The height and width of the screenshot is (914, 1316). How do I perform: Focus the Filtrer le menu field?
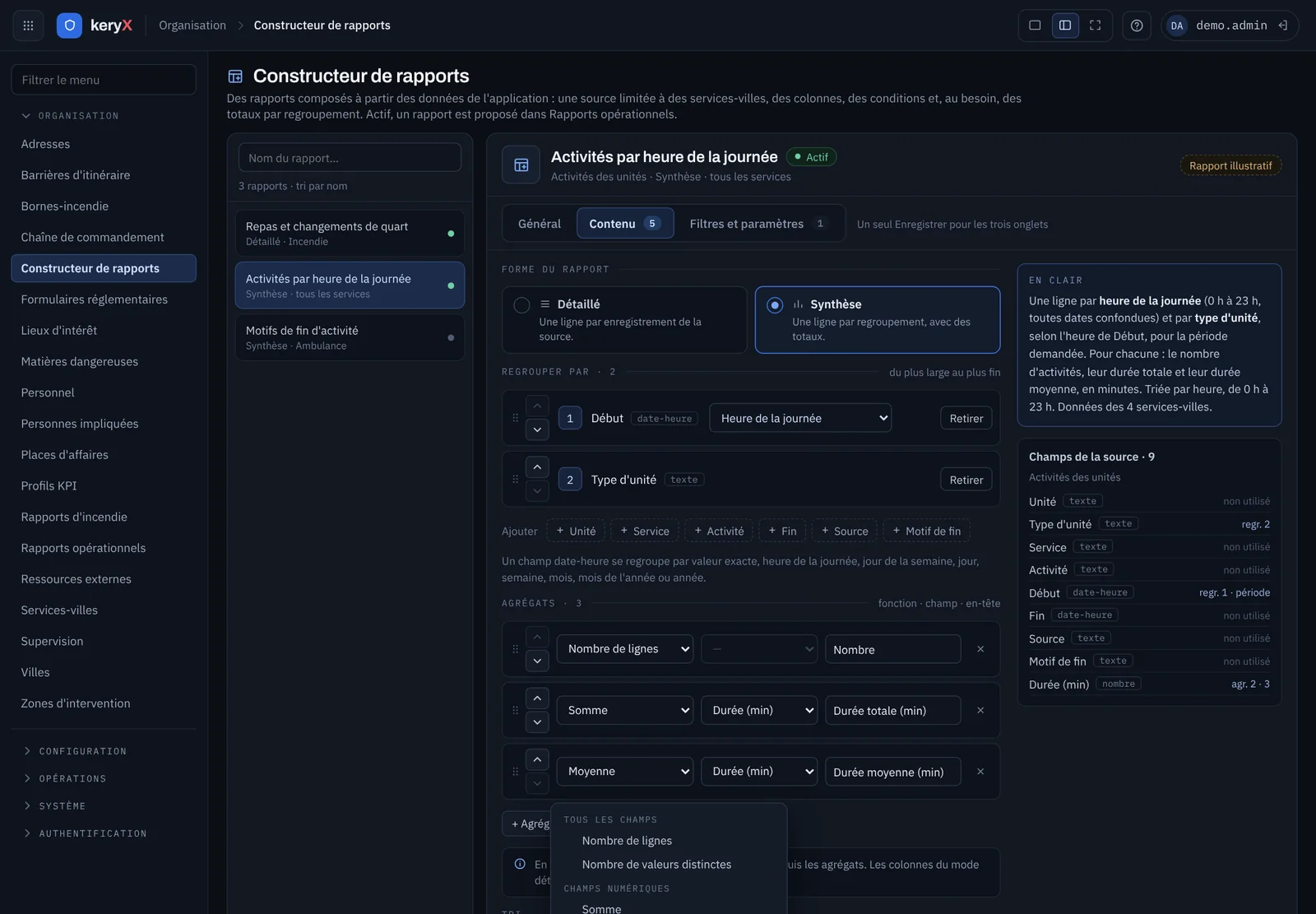coord(104,80)
